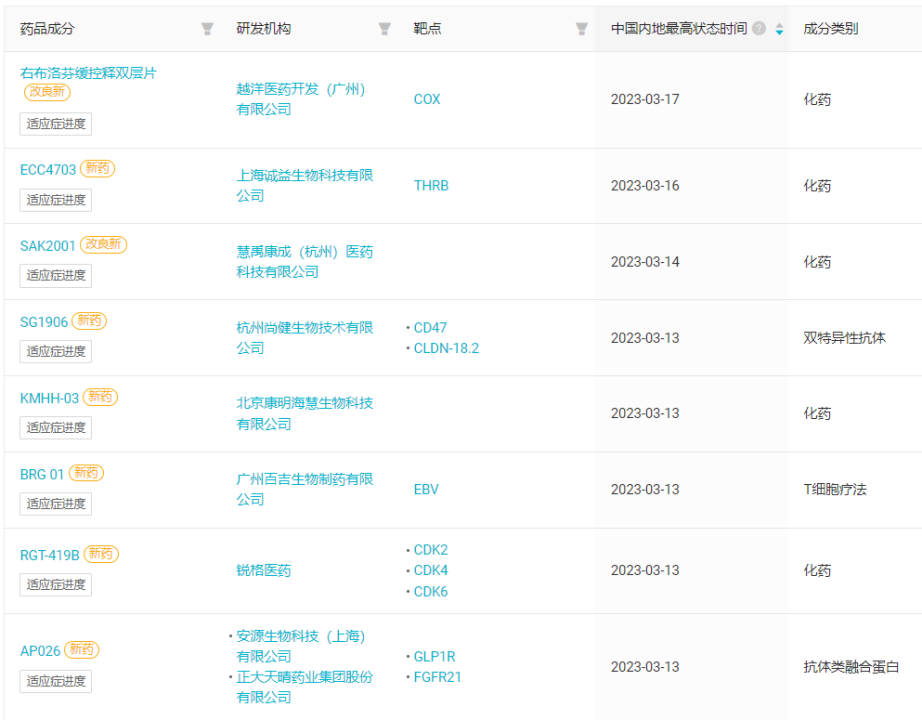Screen dimensions: 922x720
Task: Sort by 中国内地最高状态时间 column arrows
Action: pyautogui.click(x=779, y=29)
